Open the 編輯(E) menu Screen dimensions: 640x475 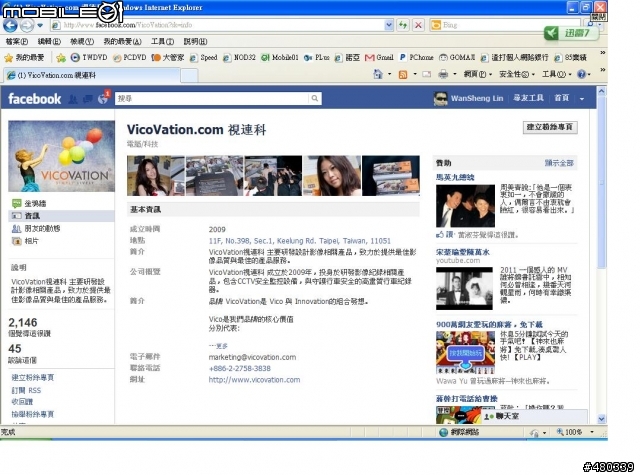pos(49,41)
